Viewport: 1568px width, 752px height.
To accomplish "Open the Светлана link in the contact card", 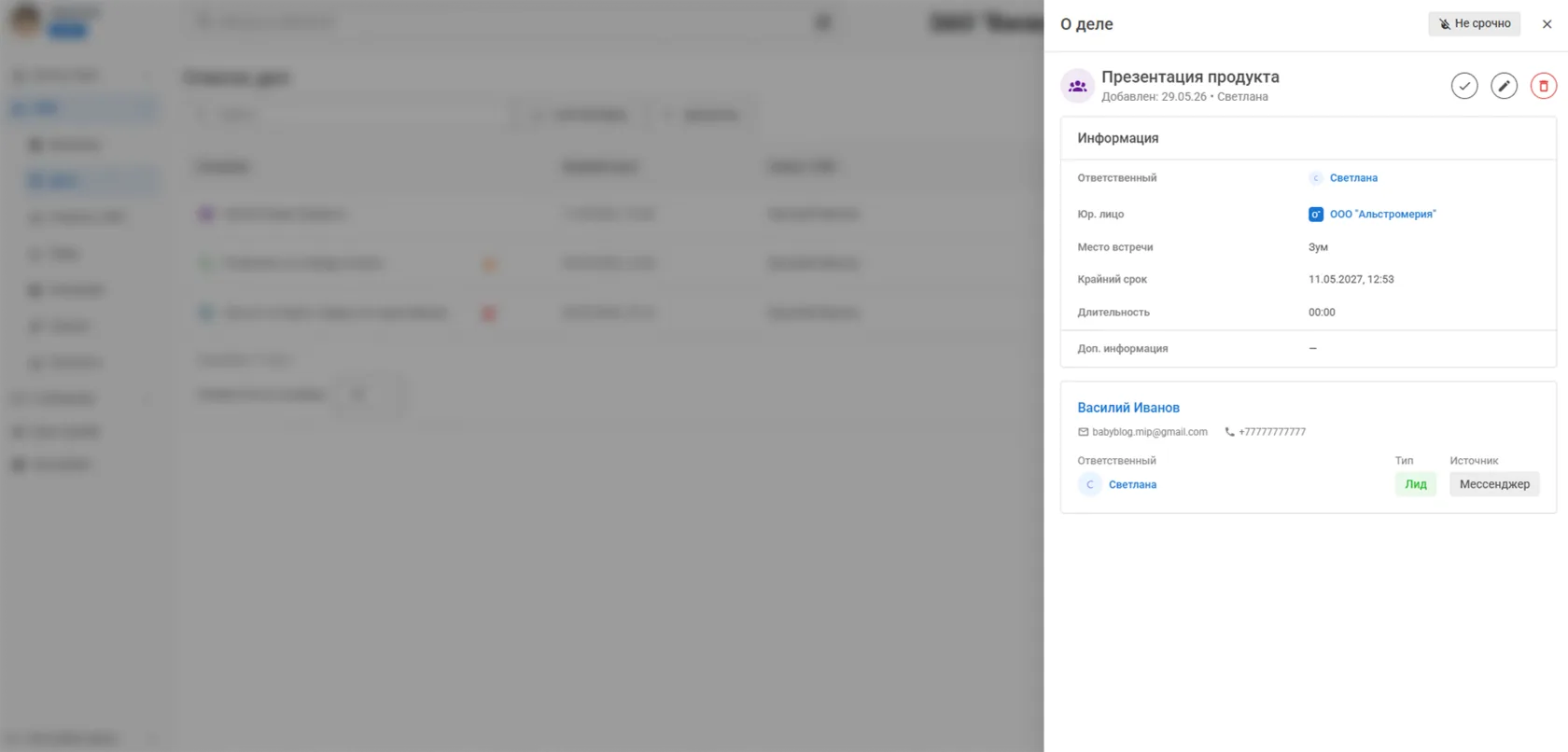I will click(1132, 485).
